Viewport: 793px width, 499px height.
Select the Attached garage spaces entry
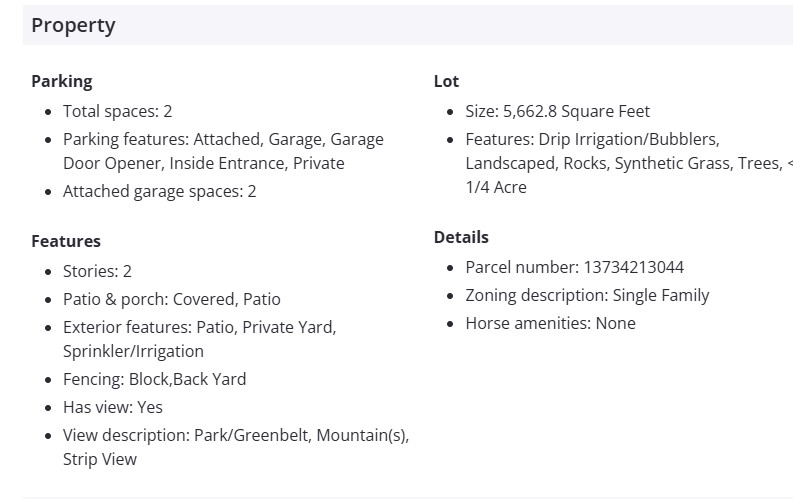pyautogui.click(x=159, y=191)
